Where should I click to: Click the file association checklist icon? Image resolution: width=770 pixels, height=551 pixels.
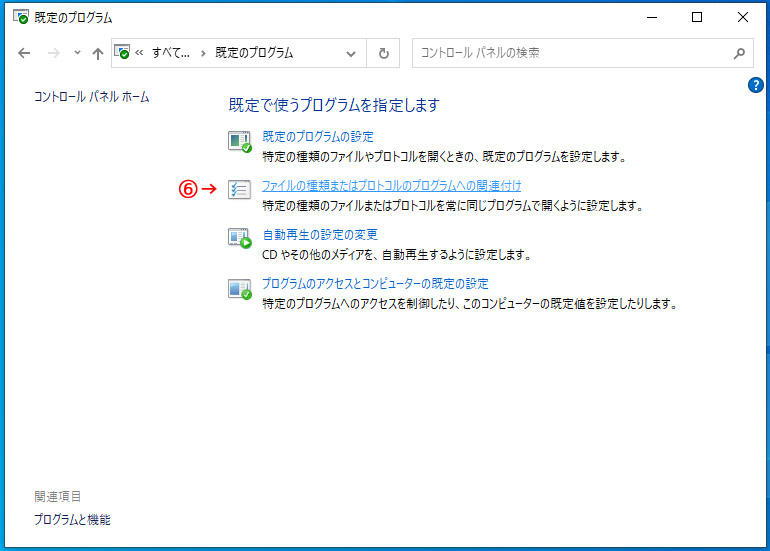point(240,190)
